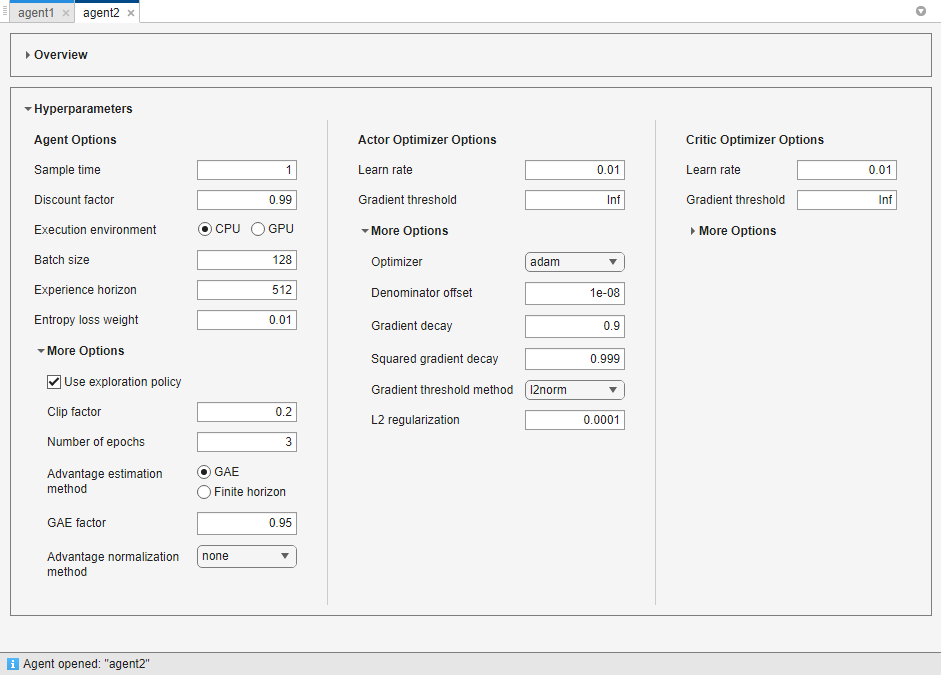Click the info icon in status bar
This screenshot has width=941, height=675.
coord(13,664)
